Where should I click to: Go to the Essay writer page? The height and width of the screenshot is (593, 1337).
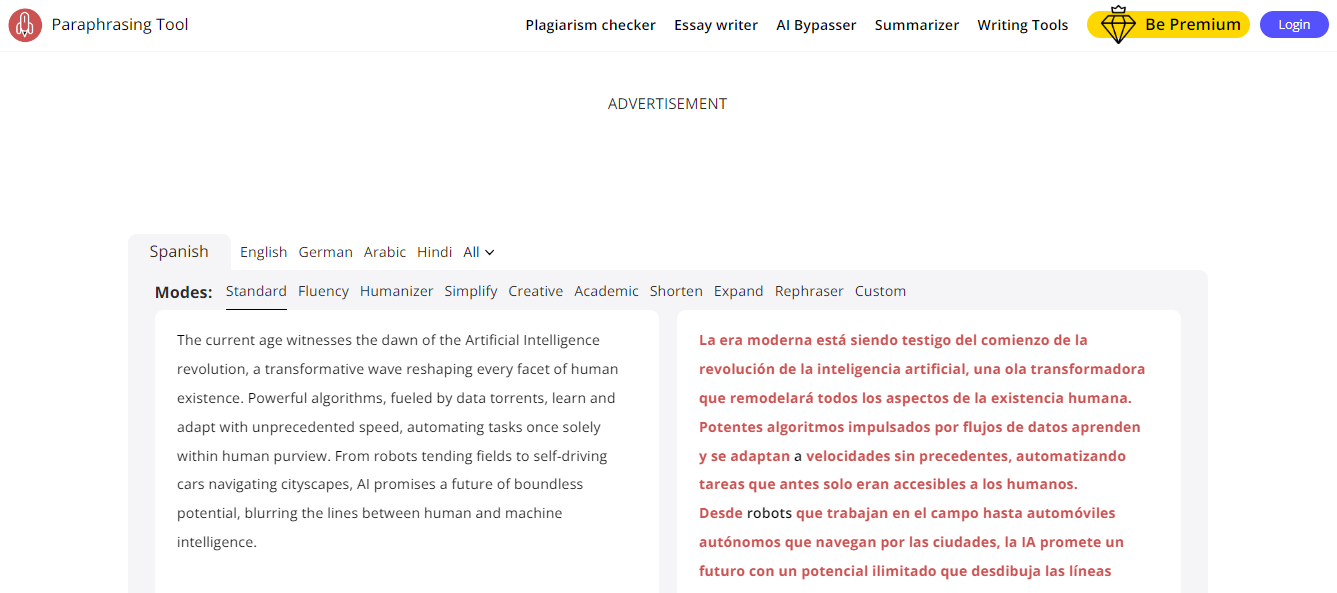coord(715,25)
